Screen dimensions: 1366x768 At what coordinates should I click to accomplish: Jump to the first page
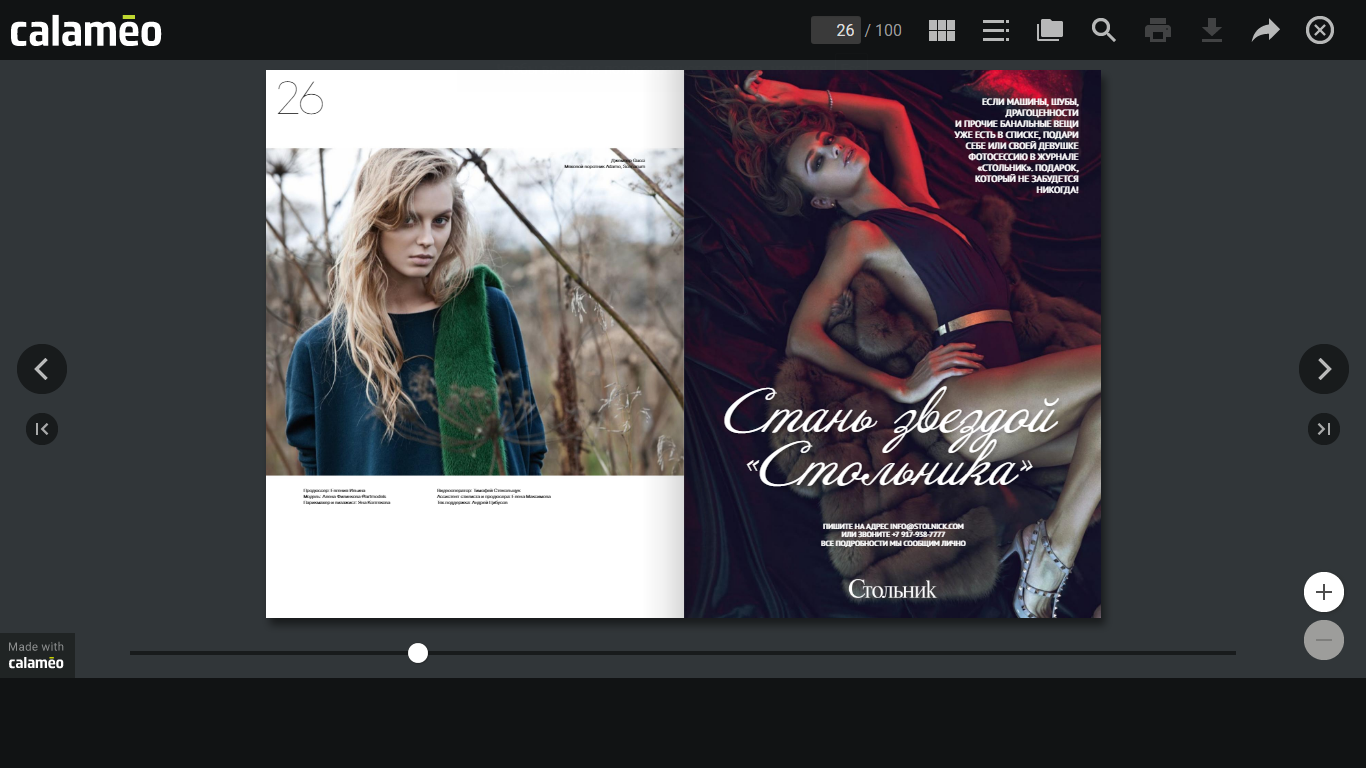pyautogui.click(x=42, y=429)
